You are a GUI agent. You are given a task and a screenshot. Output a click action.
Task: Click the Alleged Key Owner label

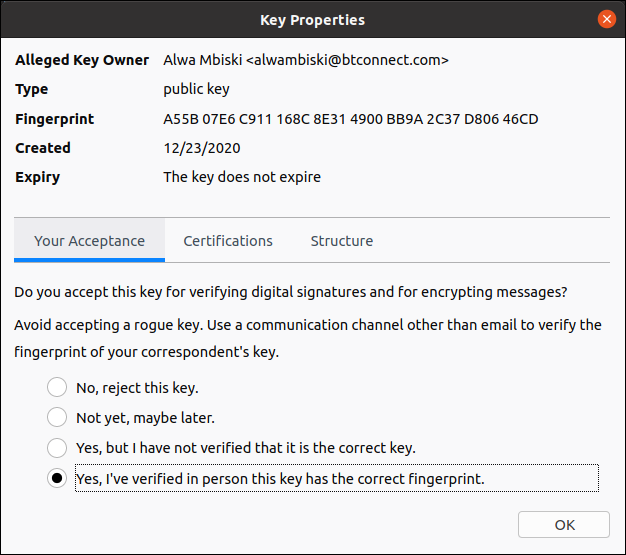pyautogui.click(x=82, y=60)
